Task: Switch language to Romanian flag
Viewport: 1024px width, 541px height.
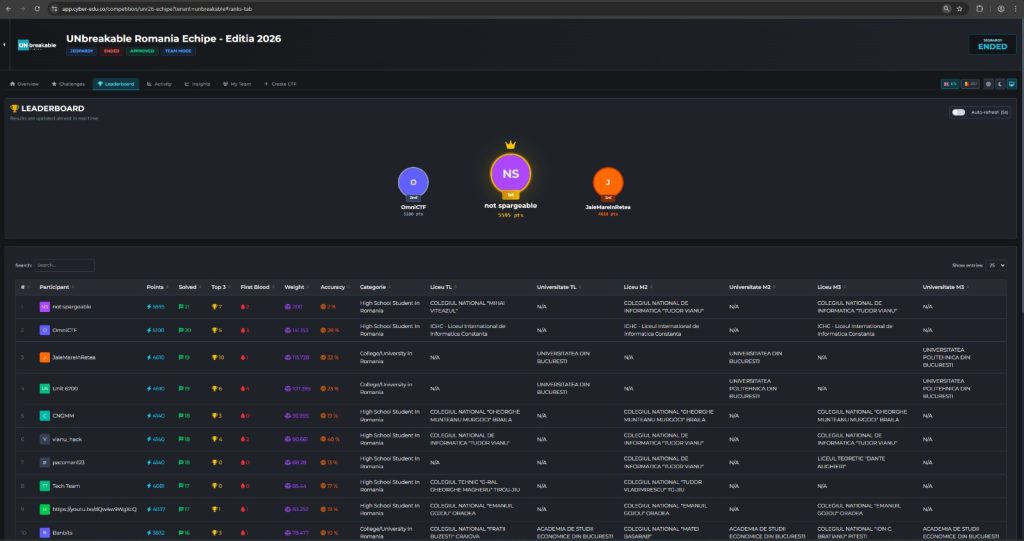Action: pos(968,84)
